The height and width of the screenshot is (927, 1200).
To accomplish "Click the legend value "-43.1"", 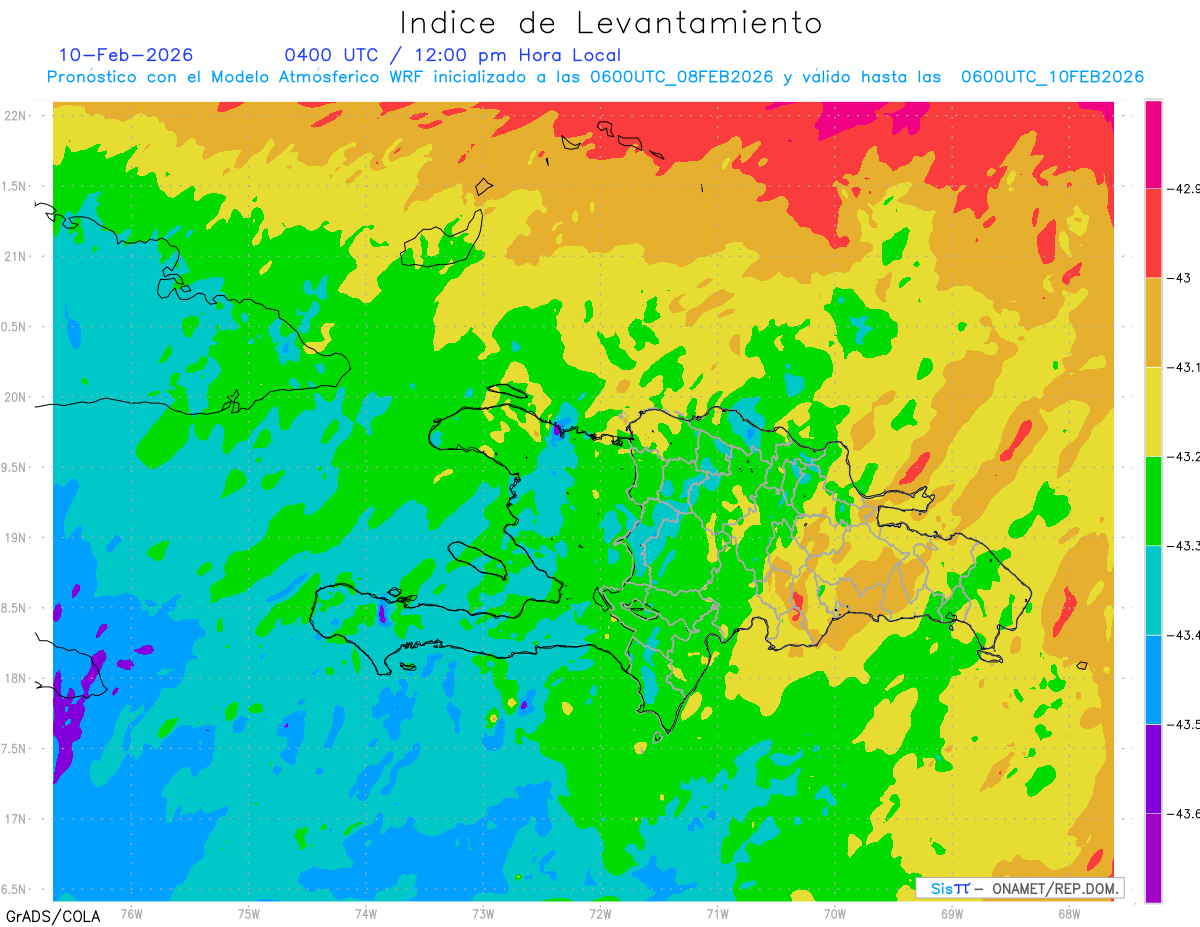I will pos(1185,367).
